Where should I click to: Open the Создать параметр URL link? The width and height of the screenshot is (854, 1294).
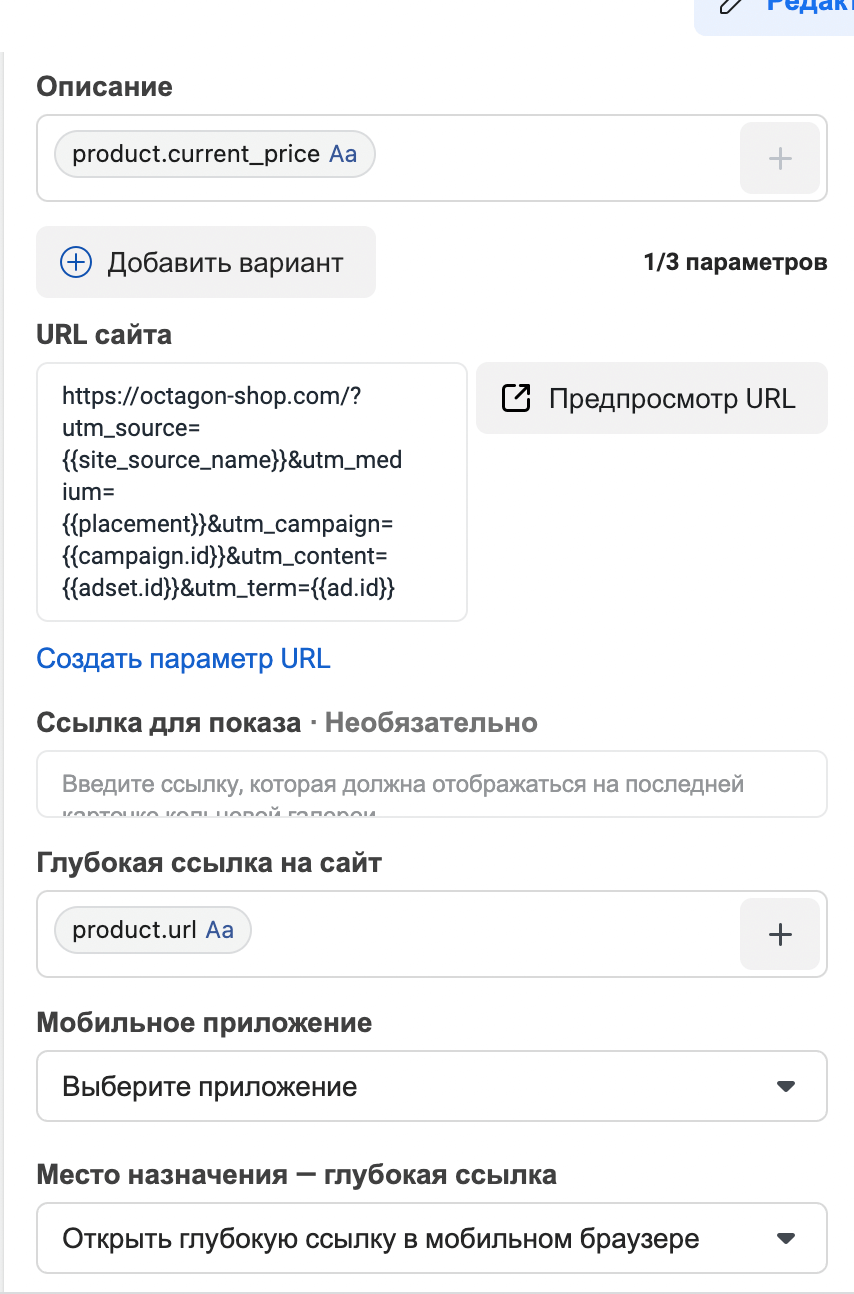point(183,658)
